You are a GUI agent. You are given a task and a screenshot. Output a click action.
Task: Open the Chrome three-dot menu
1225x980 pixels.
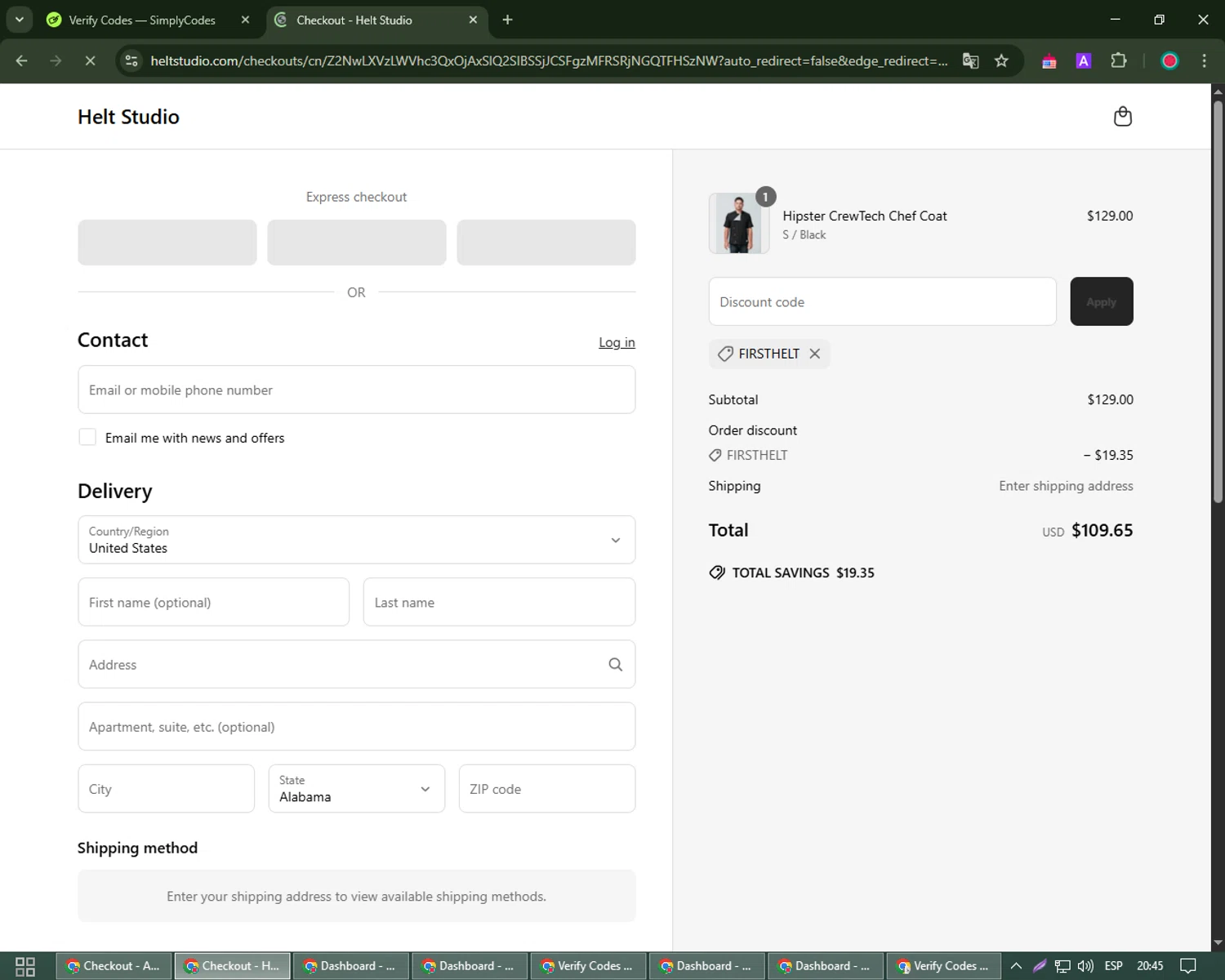[1204, 61]
